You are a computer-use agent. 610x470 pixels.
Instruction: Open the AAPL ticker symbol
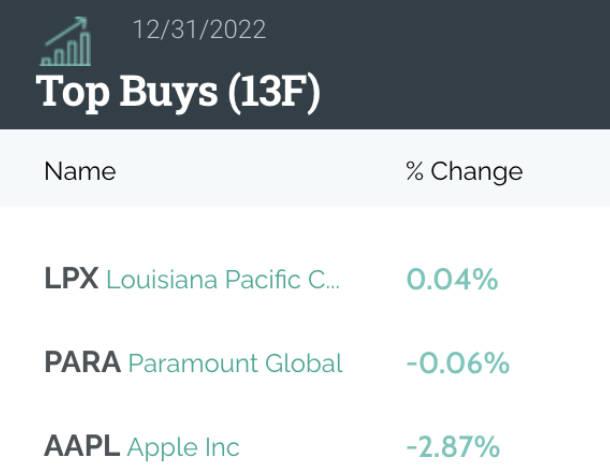(x=82, y=445)
